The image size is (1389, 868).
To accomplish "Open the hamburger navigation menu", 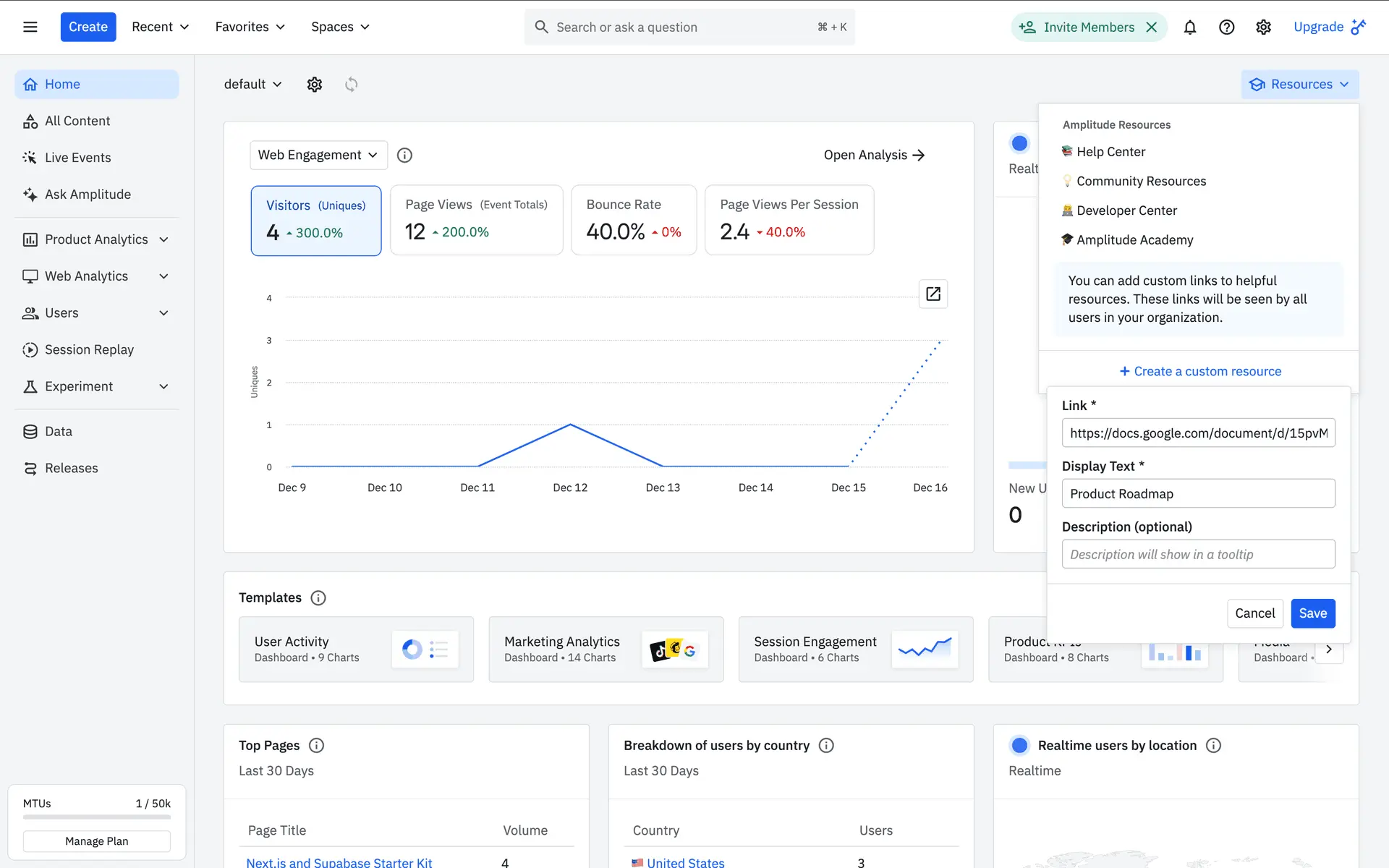I will point(30,27).
